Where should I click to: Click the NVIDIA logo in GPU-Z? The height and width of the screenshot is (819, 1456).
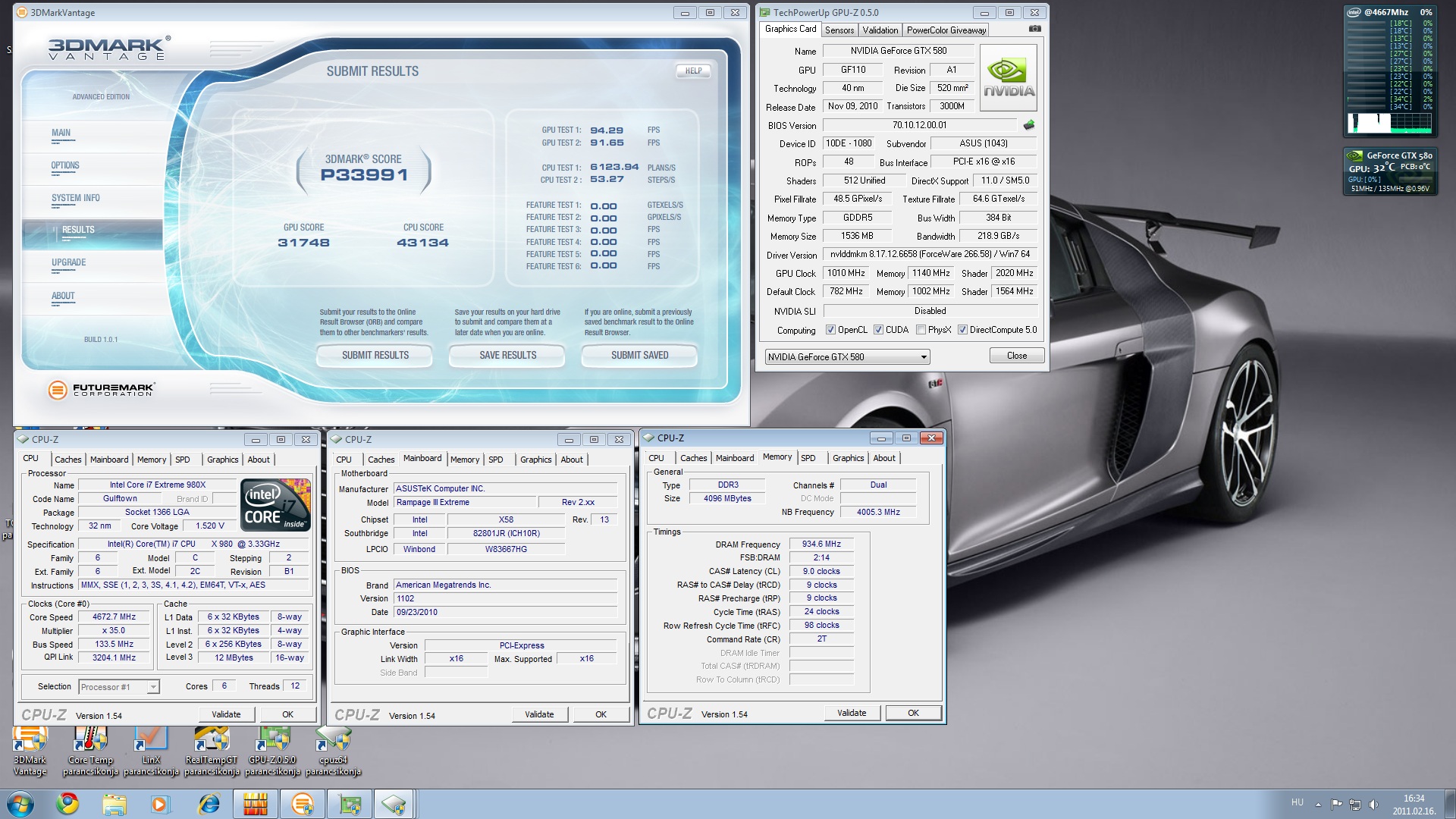tap(1009, 77)
